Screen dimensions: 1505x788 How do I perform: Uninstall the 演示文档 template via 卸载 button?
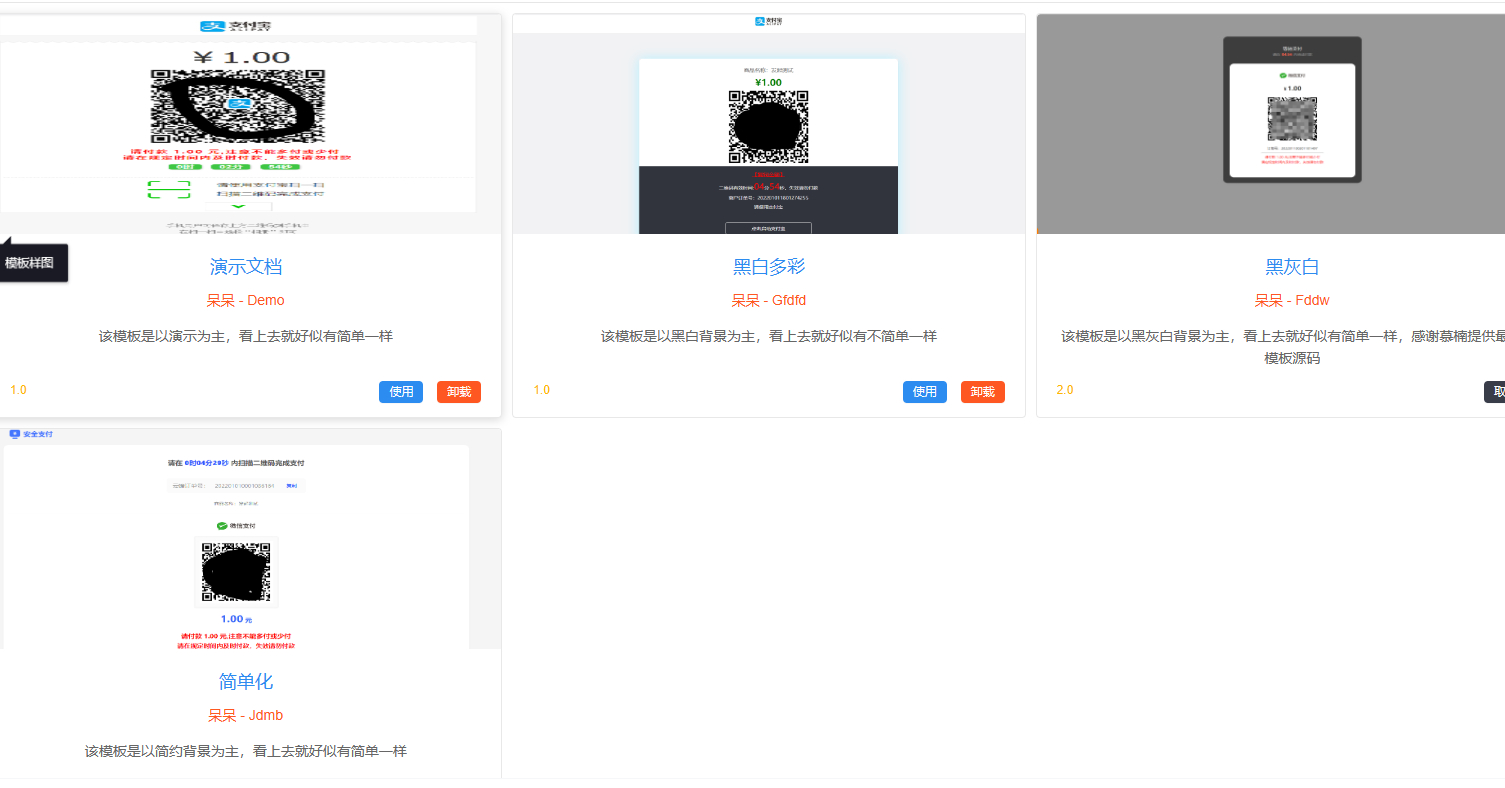pos(459,392)
